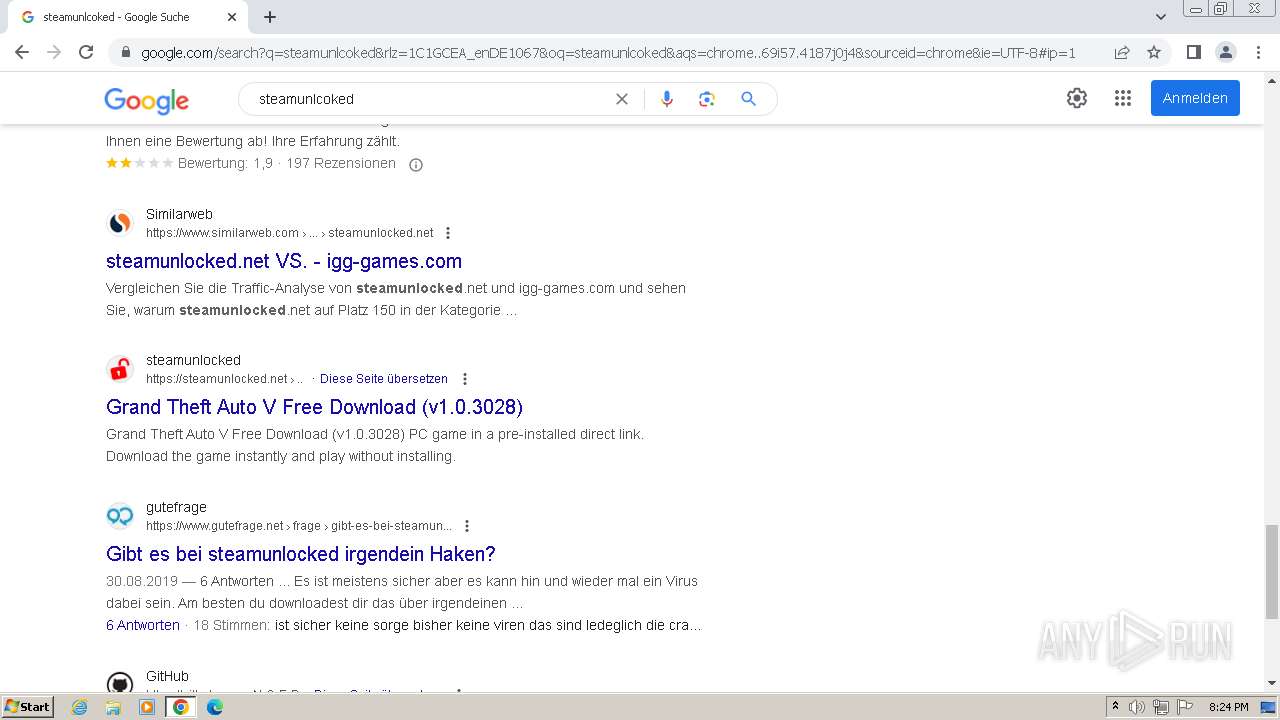Screen dimensions: 1280x720
Task: Share this page from address bar
Action: (x=1122, y=52)
